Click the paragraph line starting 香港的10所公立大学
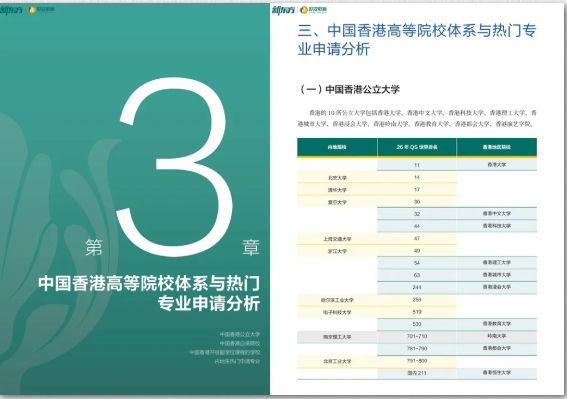 [423, 113]
